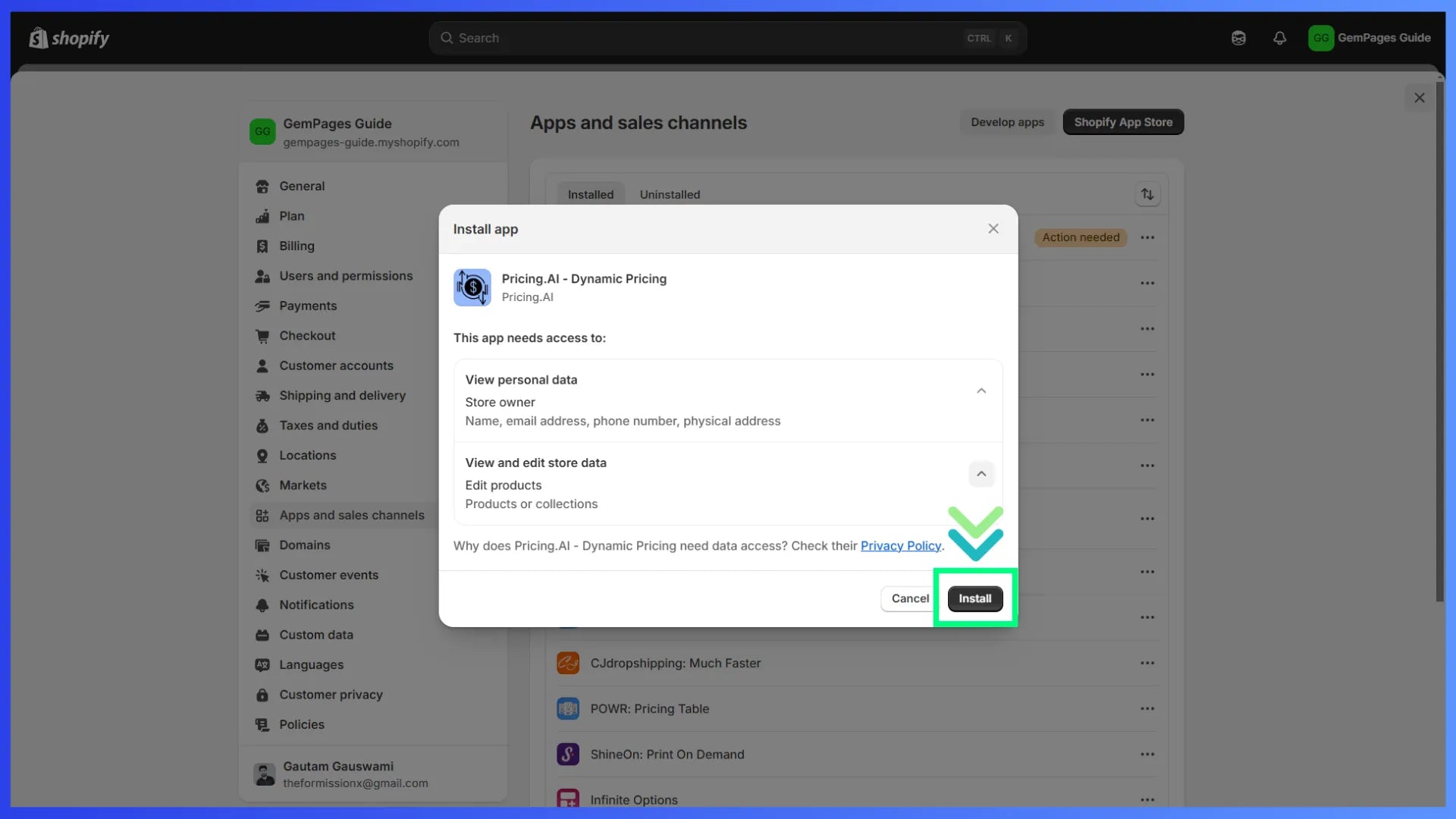This screenshot has width=1456, height=819.
Task: Close the Install app dialog
Action: 993,229
